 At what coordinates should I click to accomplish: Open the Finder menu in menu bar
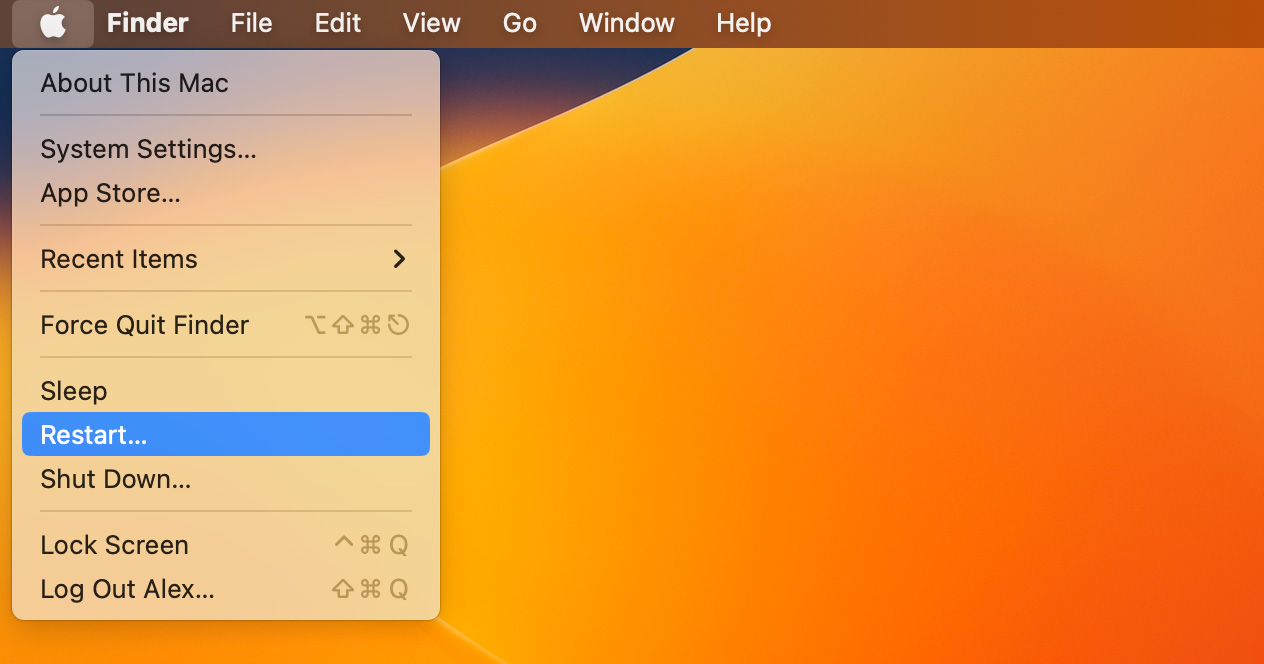[x=148, y=23]
